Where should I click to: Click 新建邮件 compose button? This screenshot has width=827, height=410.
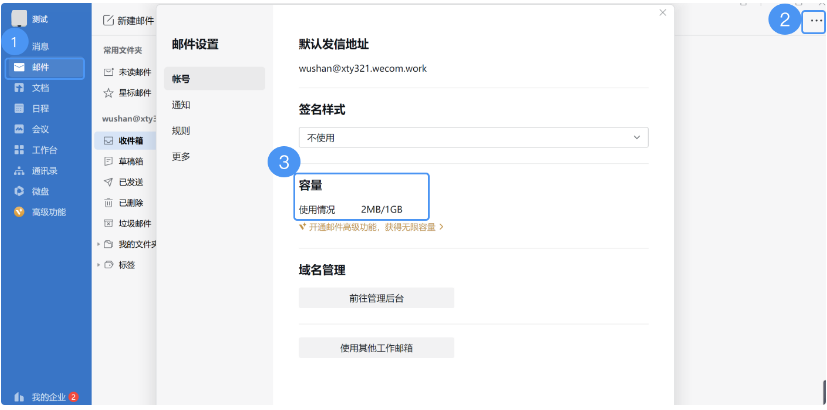click(129, 20)
